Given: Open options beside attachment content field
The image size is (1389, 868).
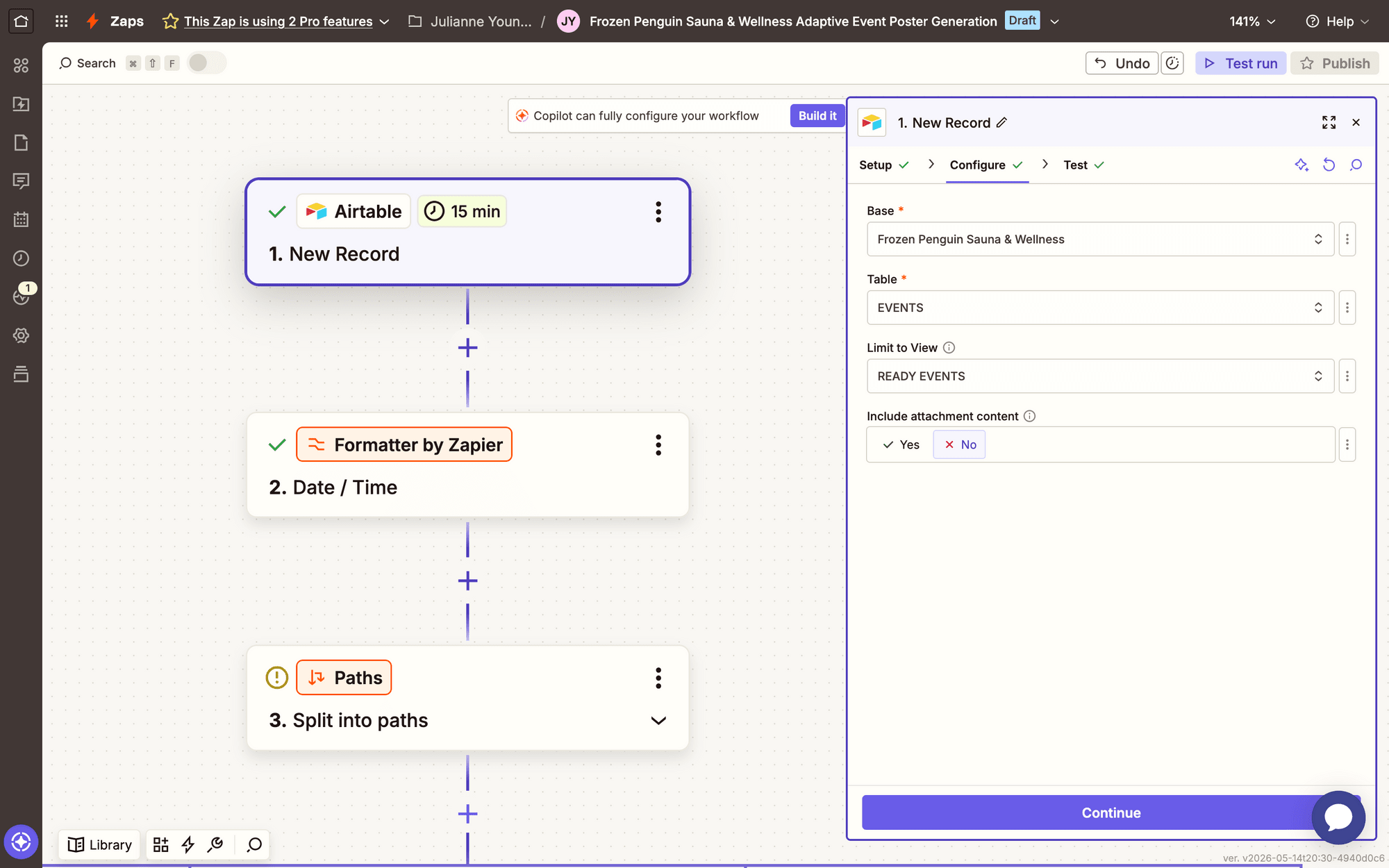Looking at the screenshot, I should 1347,444.
